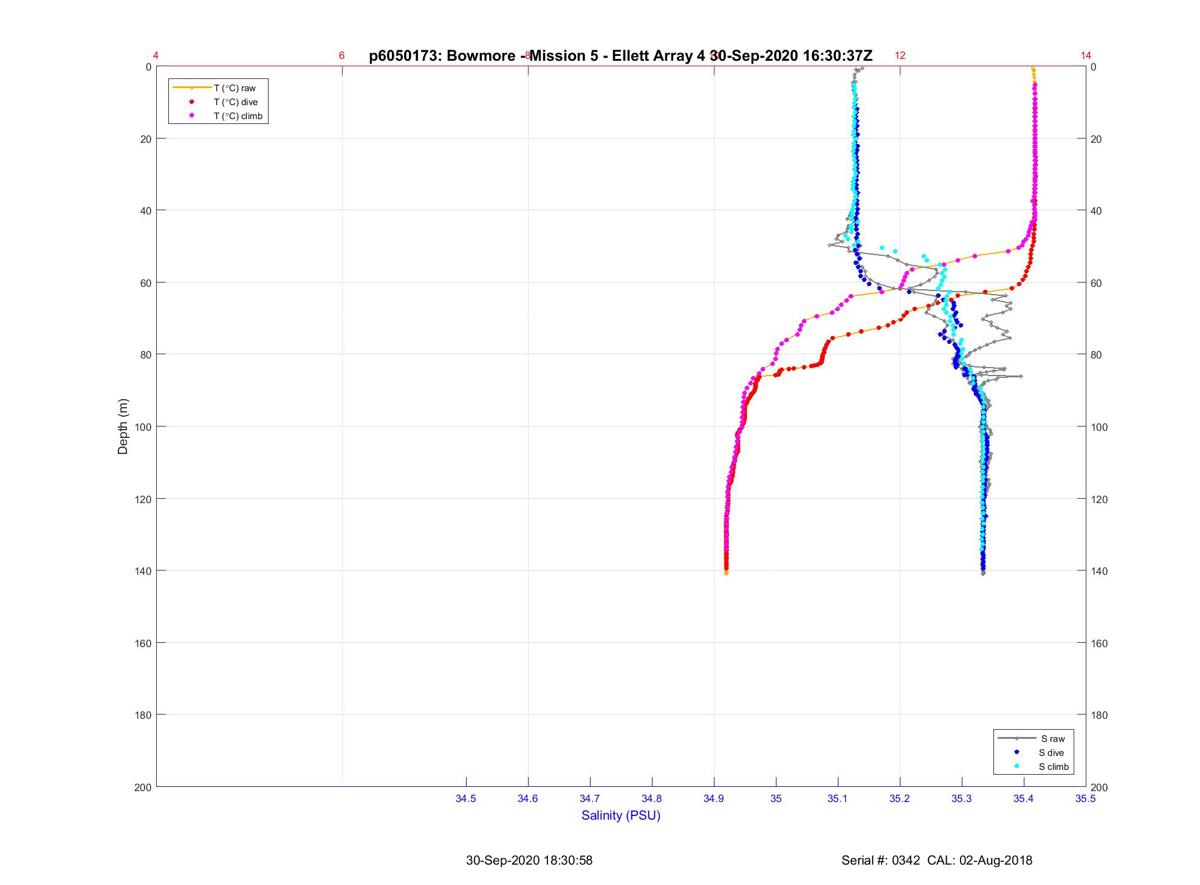Click the magenta dot marker for T climb
The height and width of the screenshot is (885, 1200).
(x=191, y=116)
